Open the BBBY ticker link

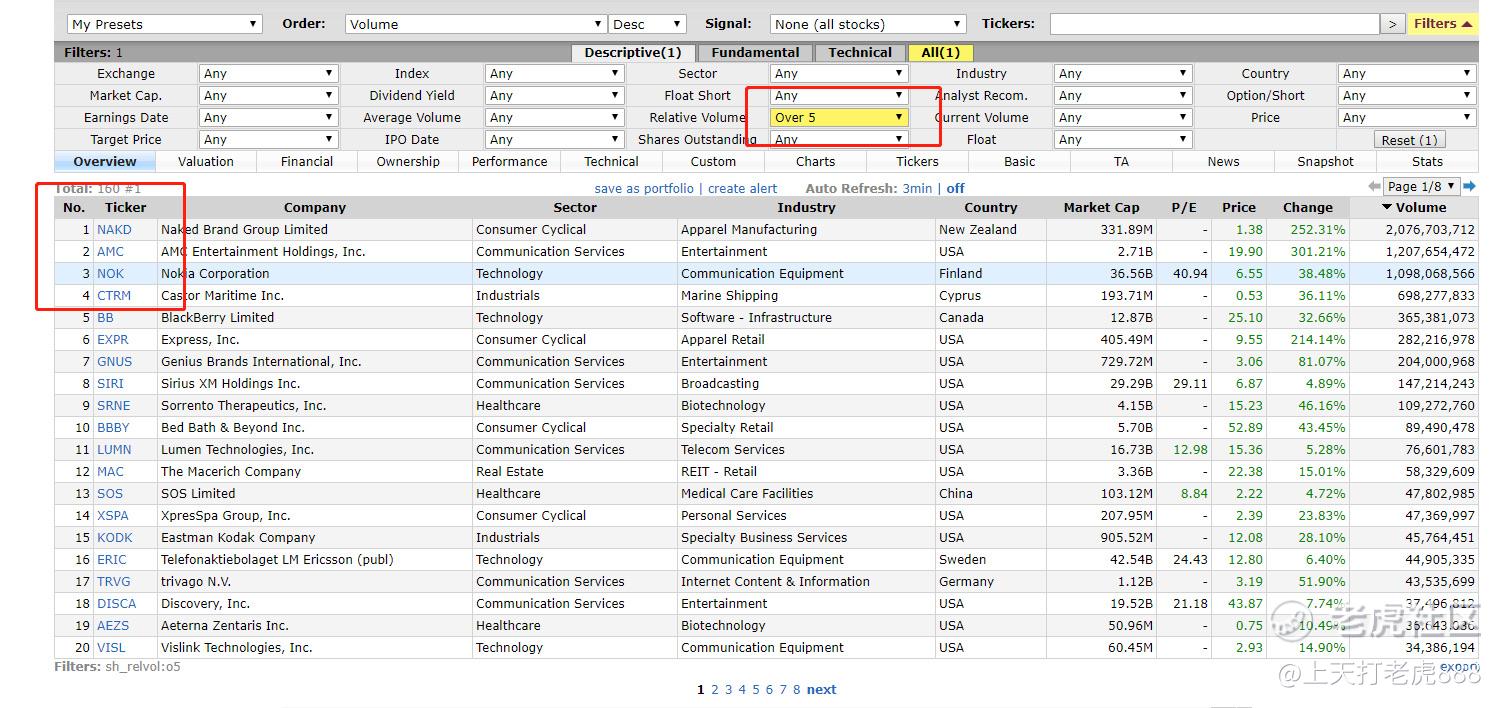(113, 427)
